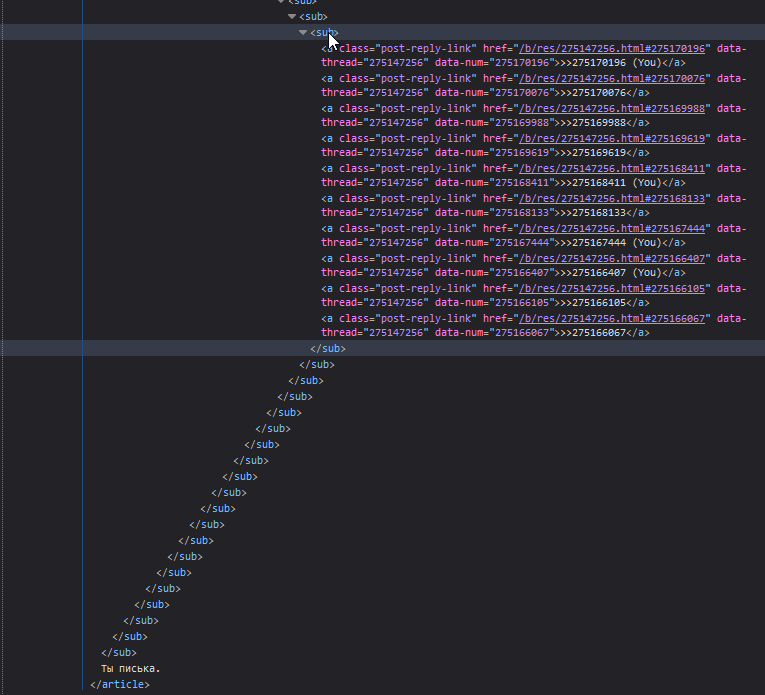The width and height of the screenshot is (765, 695).
Task: Click data-num value "275166067" attribute
Action: tap(522, 333)
